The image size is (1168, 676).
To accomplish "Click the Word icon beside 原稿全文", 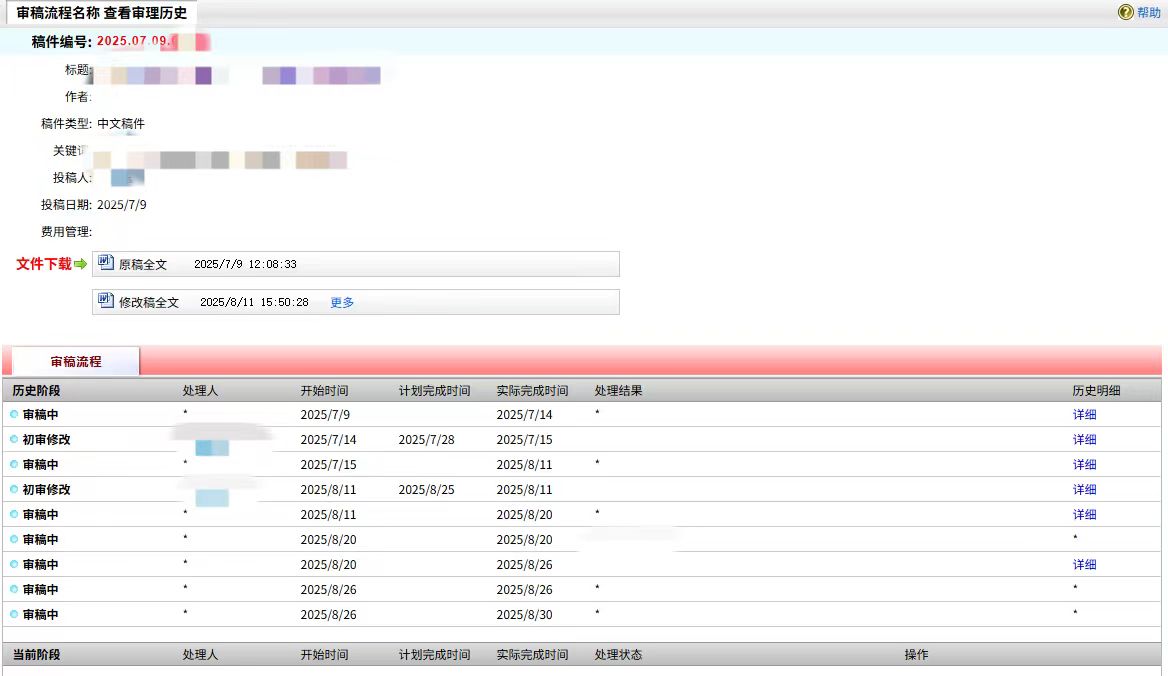I will coord(106,263).
